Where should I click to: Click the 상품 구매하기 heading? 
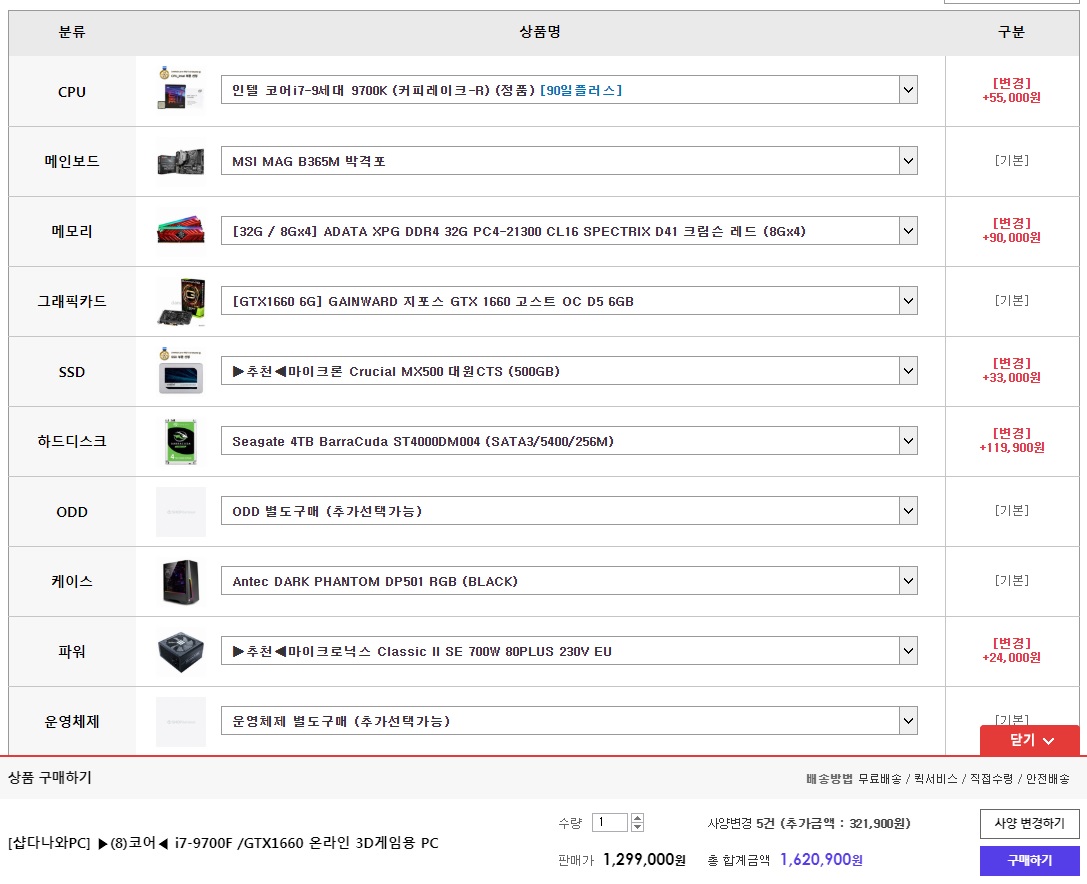pos(50,777)
